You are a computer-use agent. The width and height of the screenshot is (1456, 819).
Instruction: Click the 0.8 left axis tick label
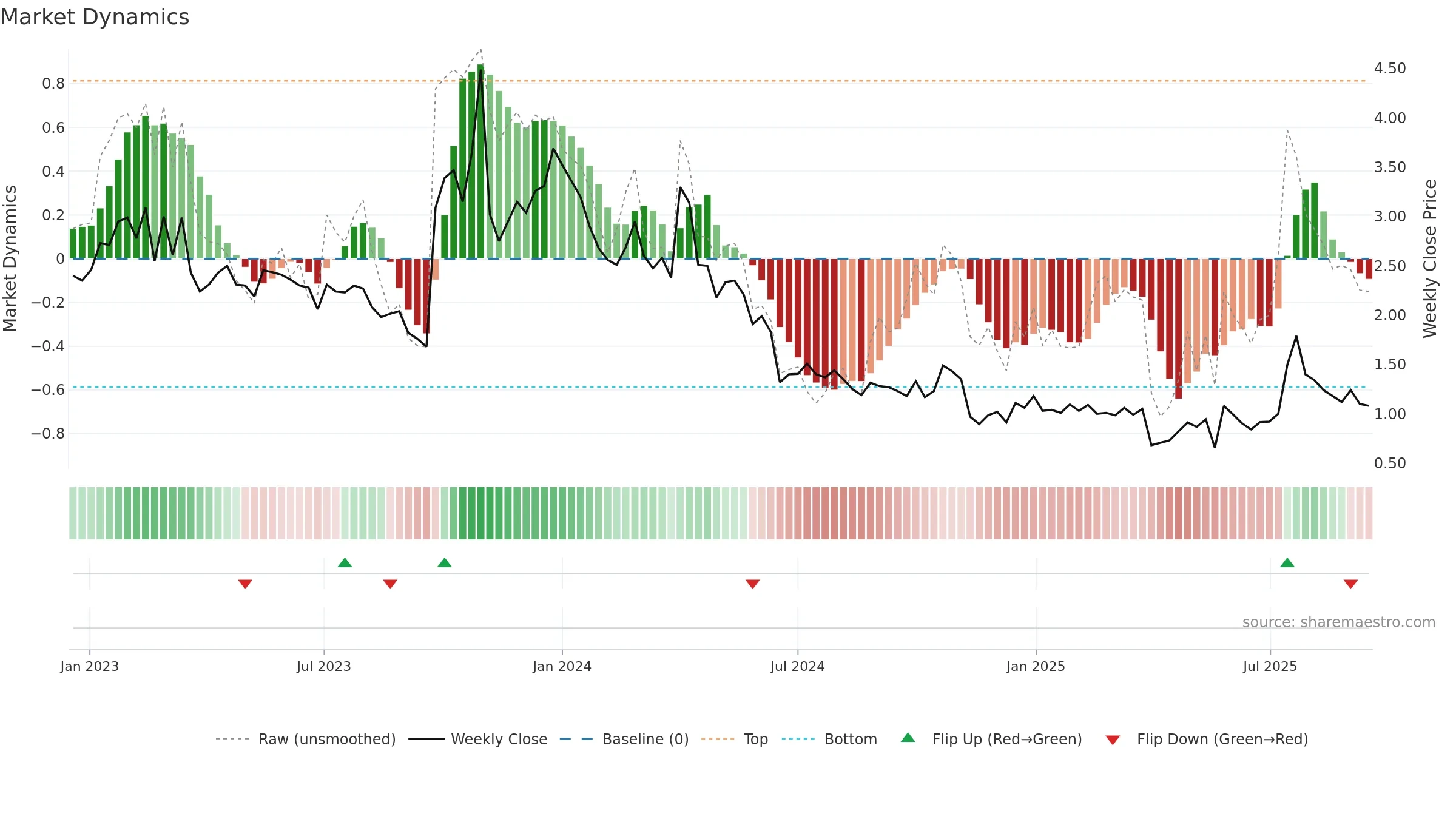(53, 84)
